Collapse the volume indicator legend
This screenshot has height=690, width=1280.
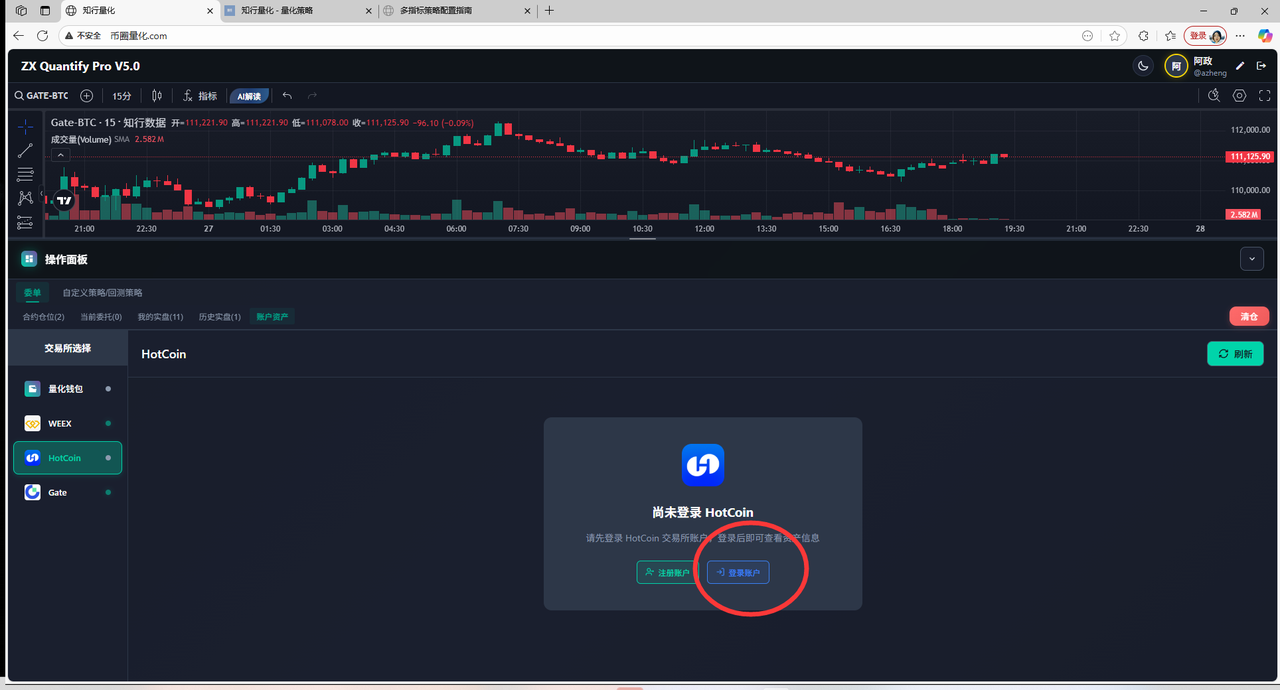click(61, 155)
